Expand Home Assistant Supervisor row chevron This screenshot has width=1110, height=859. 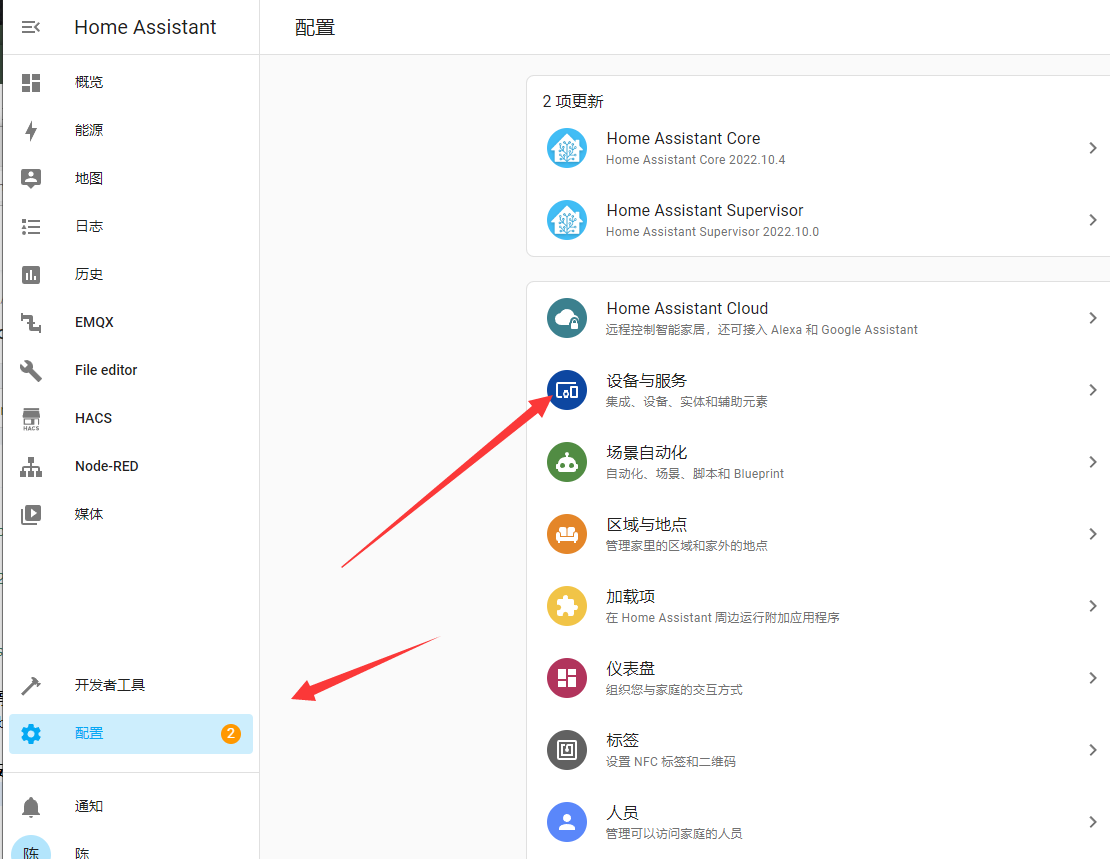[x=1093, y=220]
